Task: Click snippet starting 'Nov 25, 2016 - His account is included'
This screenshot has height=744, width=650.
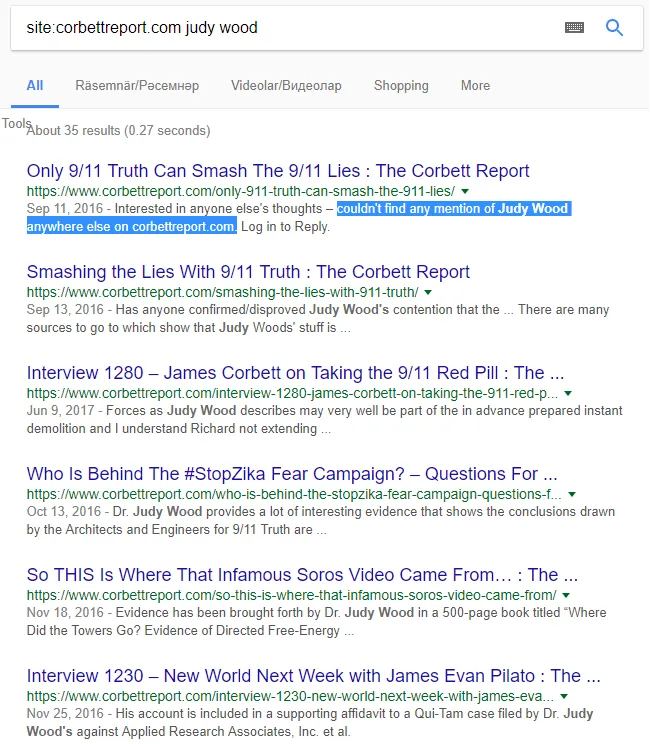Action: (x=310, y=723)
